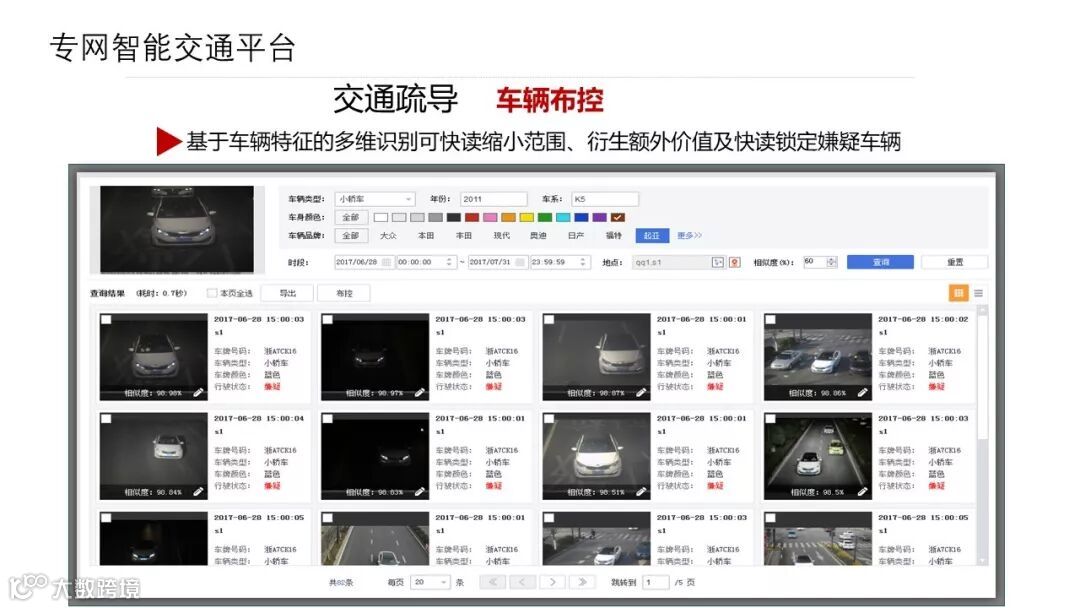
Task: Filter by brand 奥迪
Action: 539,235
